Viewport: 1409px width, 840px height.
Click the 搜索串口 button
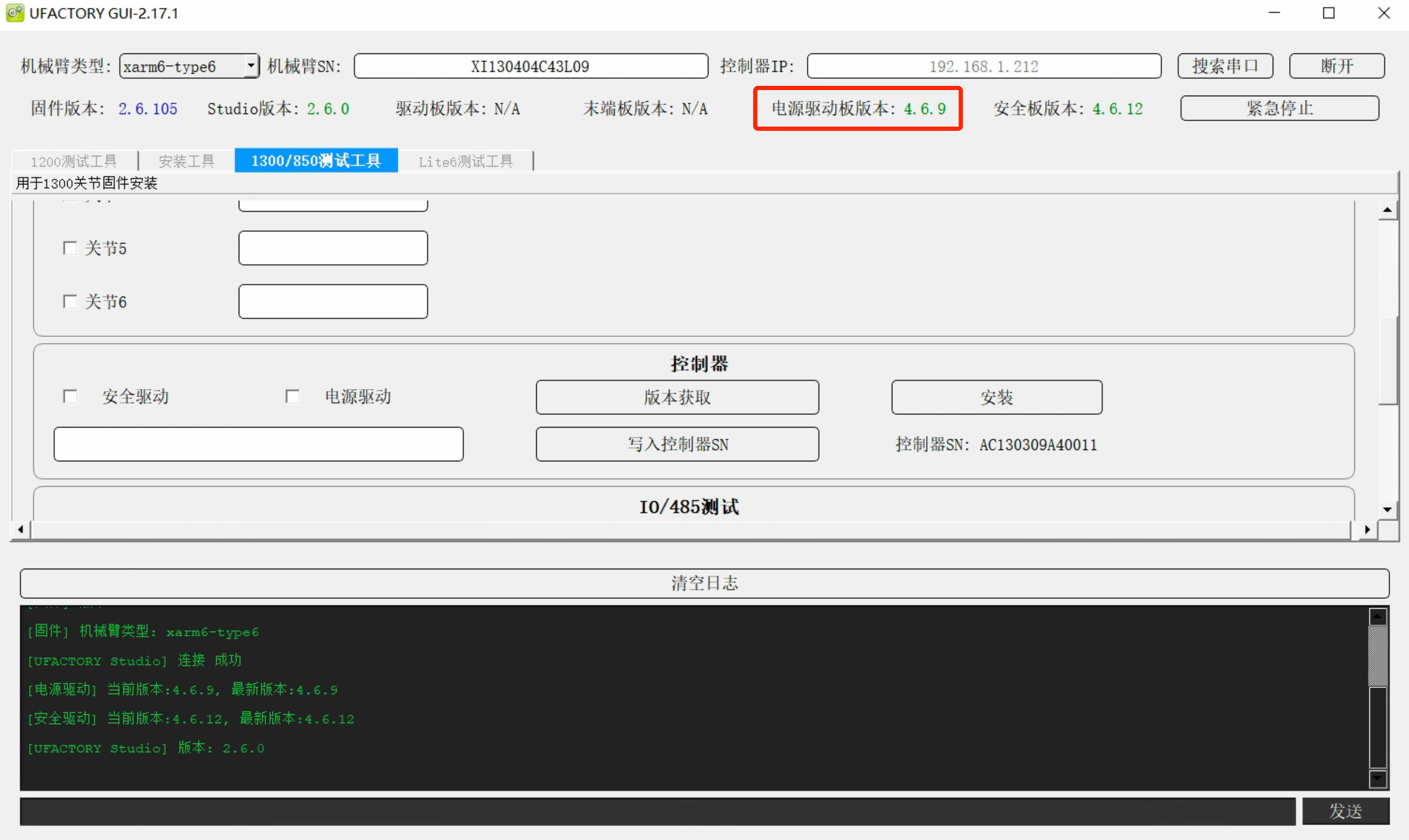click(x=1225, y=66)
